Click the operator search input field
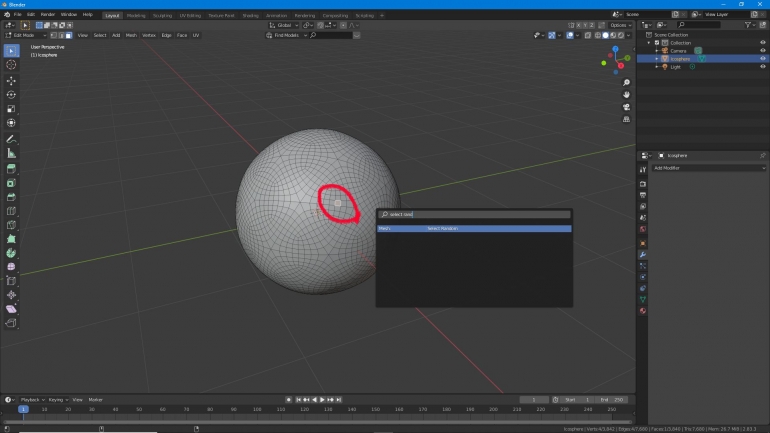Screen dimensions: 770x433 click(474, 215)
